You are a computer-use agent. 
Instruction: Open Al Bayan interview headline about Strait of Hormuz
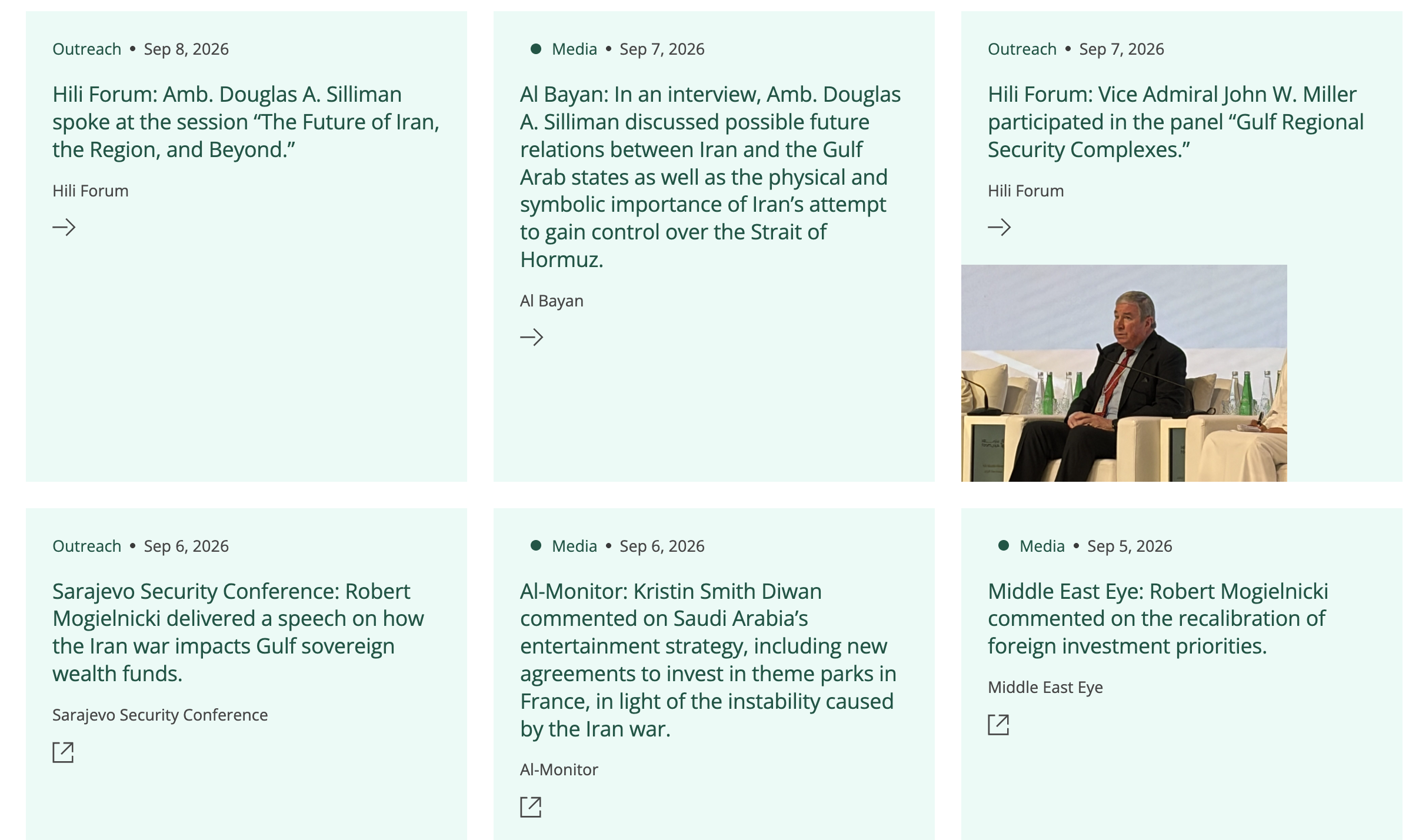(x=711, y=177)
